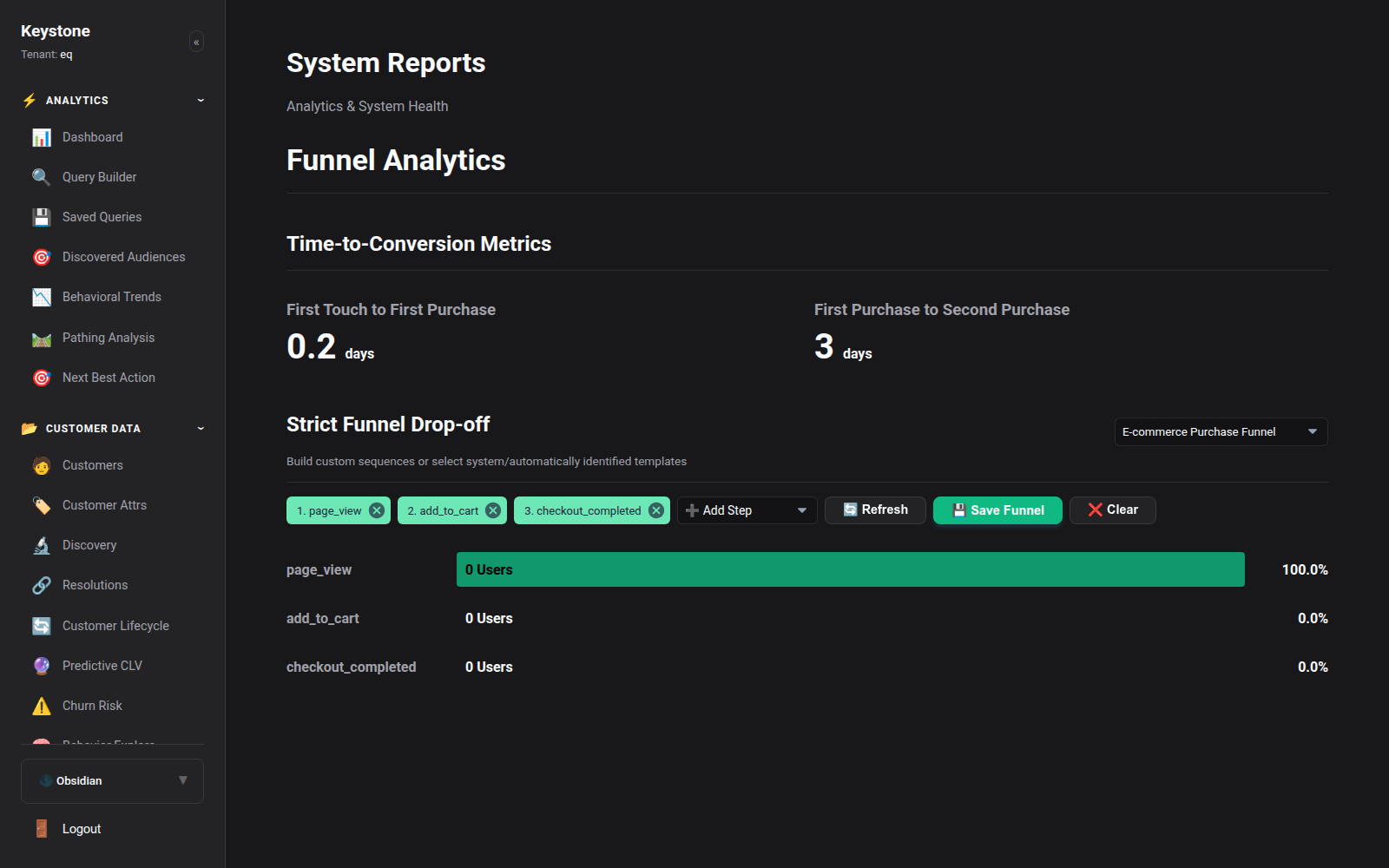Collapse the sidebar with the chevron button

[196, 42]
